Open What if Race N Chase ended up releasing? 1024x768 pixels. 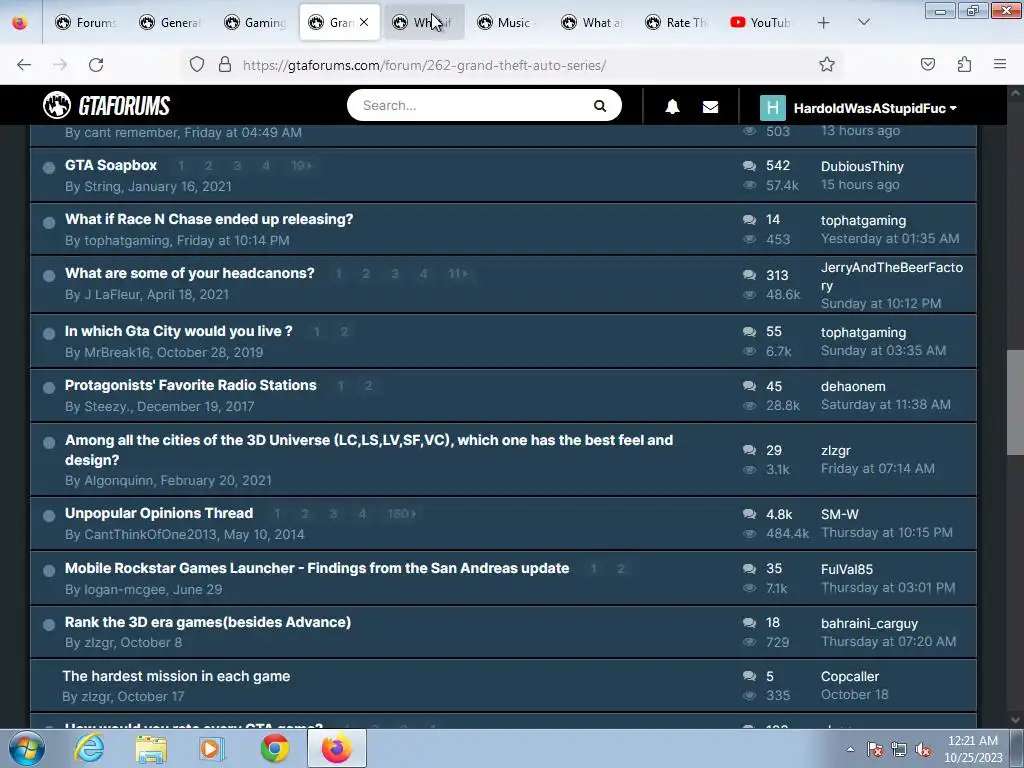(209, 219)
